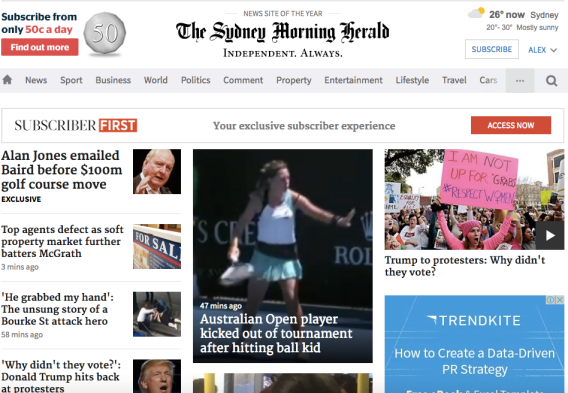This screenshot has height=393, width=568.
Task: Click the weather cloud and sun icon
Action: pyautogui.click(x=476, y=13)
